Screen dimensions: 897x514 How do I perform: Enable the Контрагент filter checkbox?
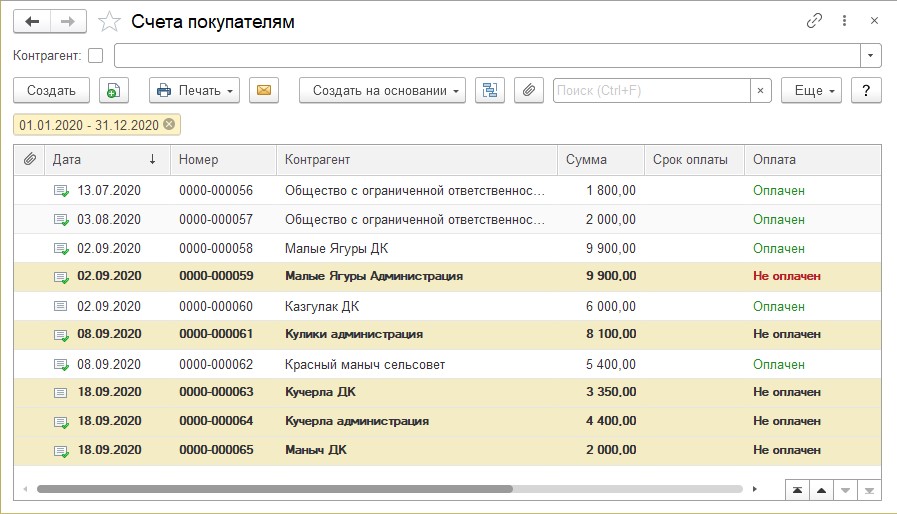[x=96, y=55]
